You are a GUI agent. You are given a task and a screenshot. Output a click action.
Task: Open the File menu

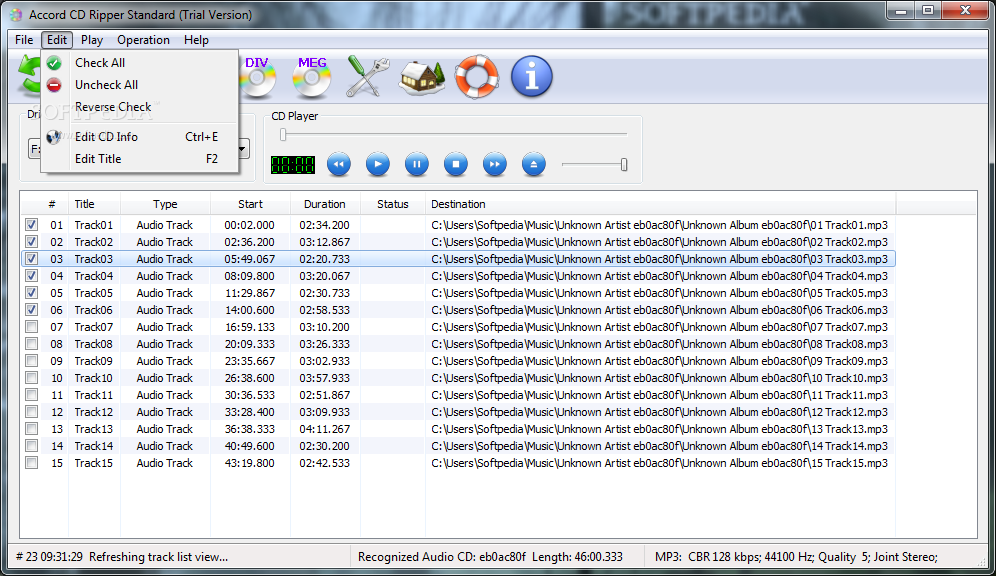click(24, 40)
